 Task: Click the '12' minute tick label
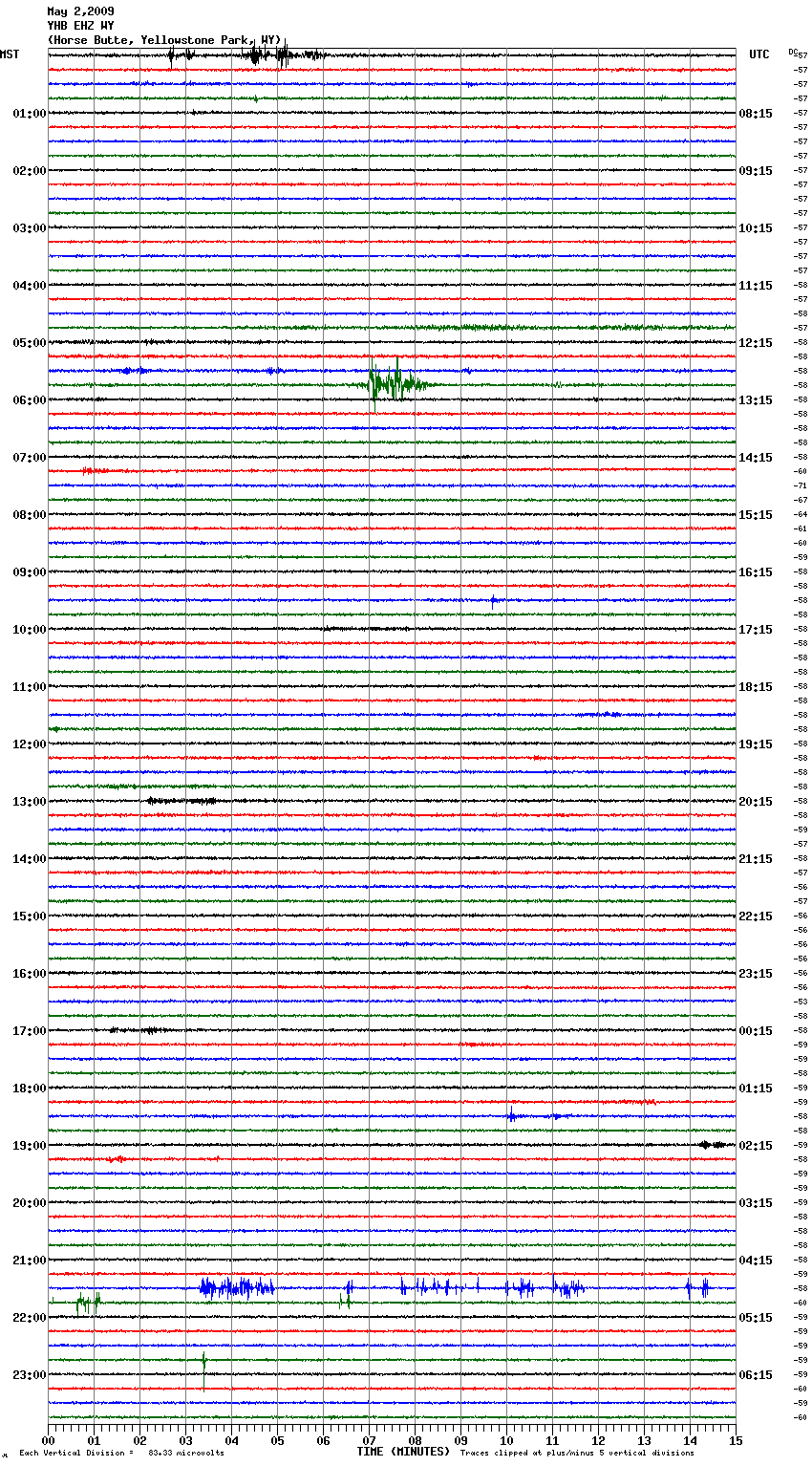pyautogui.click(x=598, y=1440)
